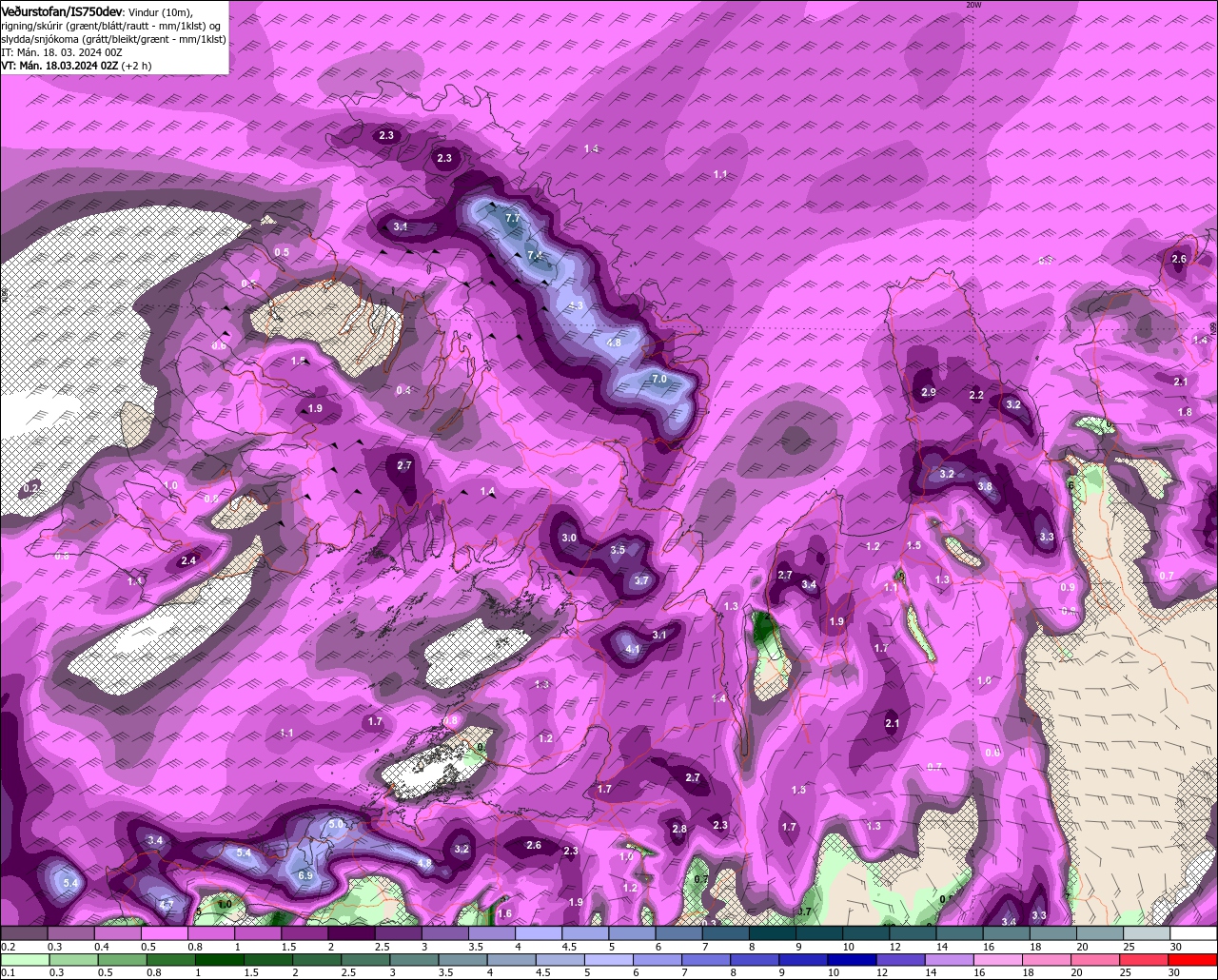Click the 7.7 precipitation value on the map

pyautogui.click(x=513, y=218)
